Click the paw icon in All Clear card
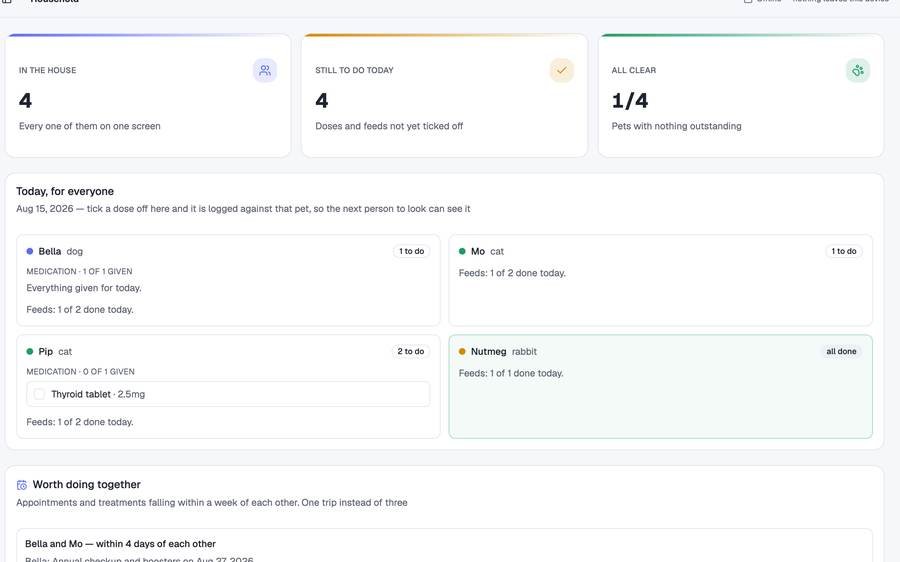The width and height of the screenshot is (900, 562). tap(858, 71)
